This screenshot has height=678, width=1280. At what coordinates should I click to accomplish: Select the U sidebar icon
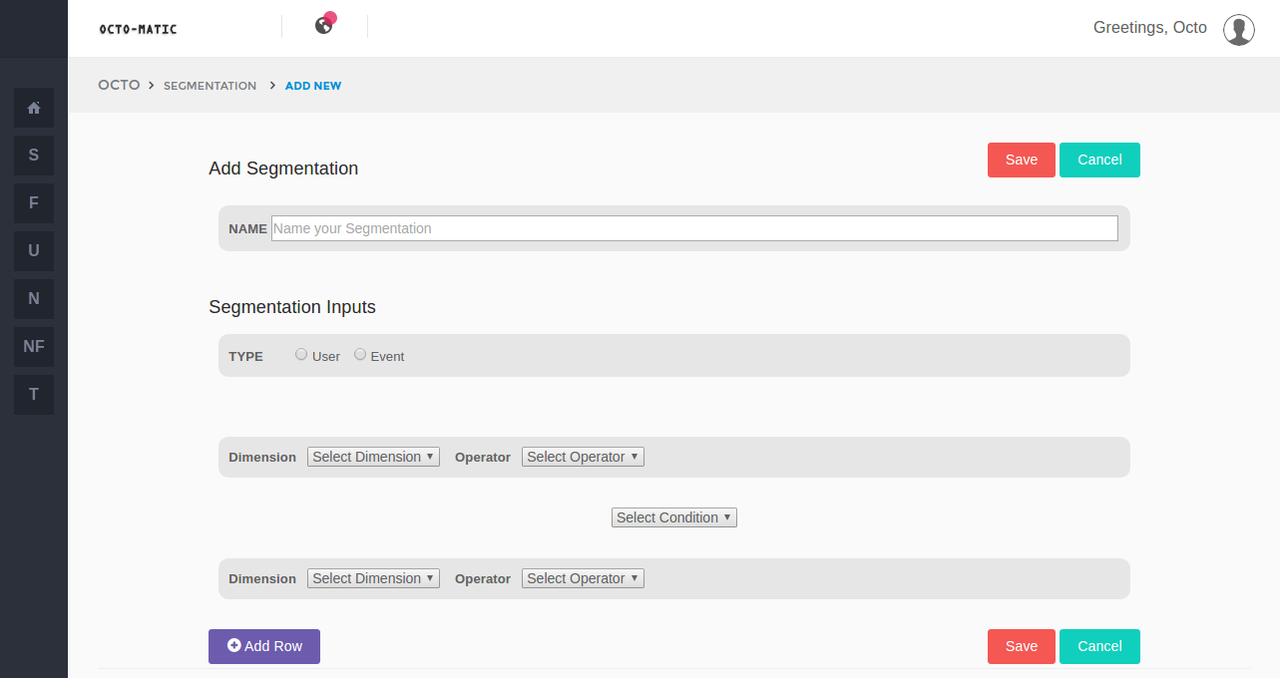click(34, 251)
